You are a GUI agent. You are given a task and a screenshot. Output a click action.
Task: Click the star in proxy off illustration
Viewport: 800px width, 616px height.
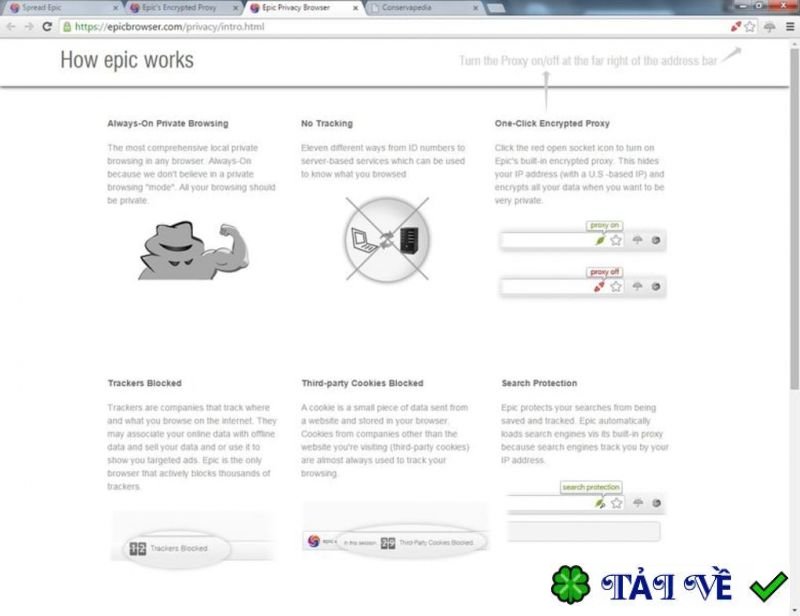[616, 286]
